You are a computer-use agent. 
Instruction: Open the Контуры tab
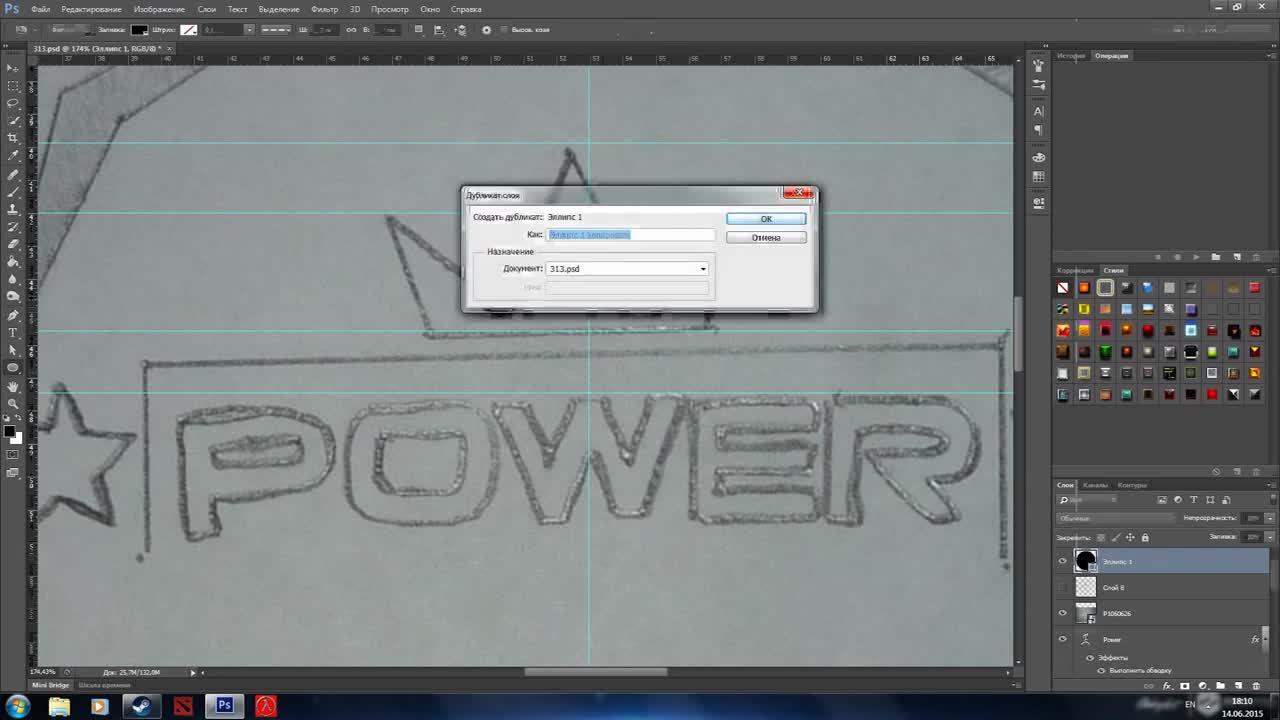1132,485
